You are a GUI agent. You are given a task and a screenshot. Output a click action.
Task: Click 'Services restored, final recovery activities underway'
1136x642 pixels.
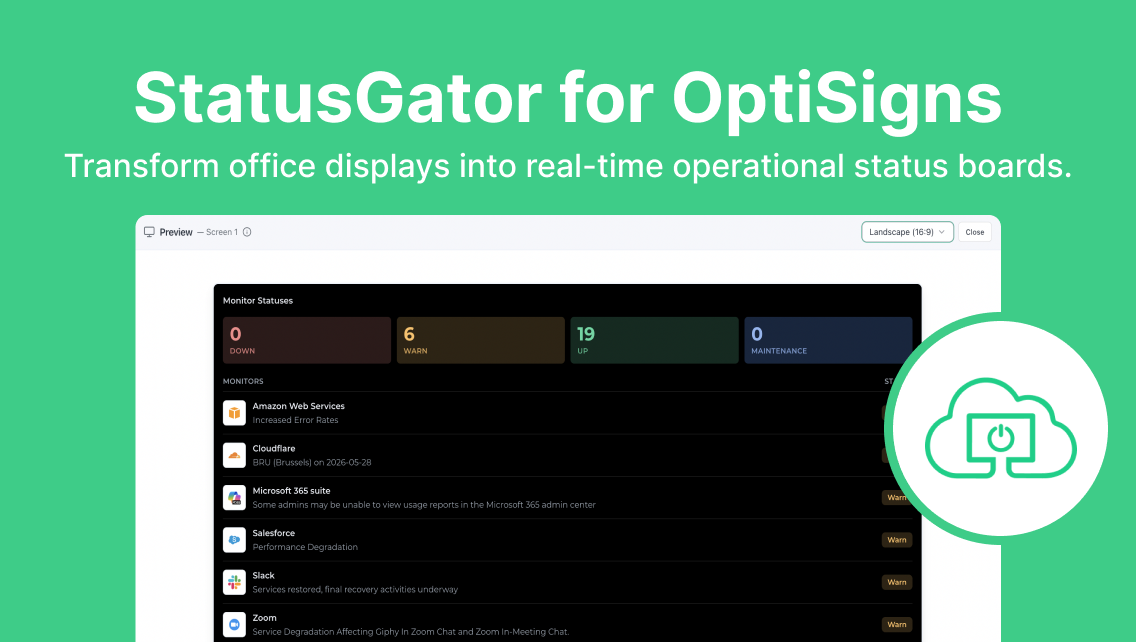355,589
